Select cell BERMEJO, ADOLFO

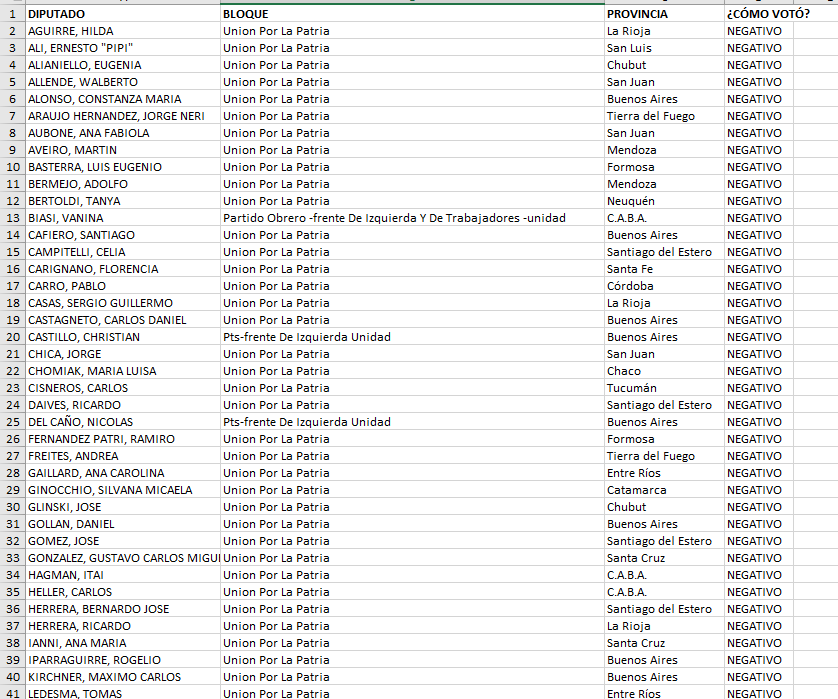(123, 184)
